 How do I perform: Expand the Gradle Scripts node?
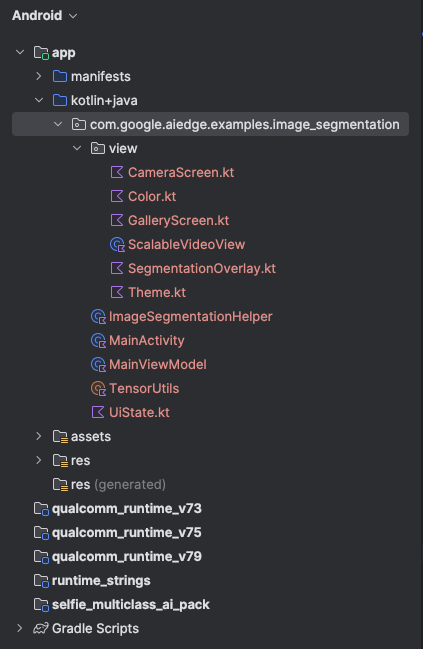(20, 628)
